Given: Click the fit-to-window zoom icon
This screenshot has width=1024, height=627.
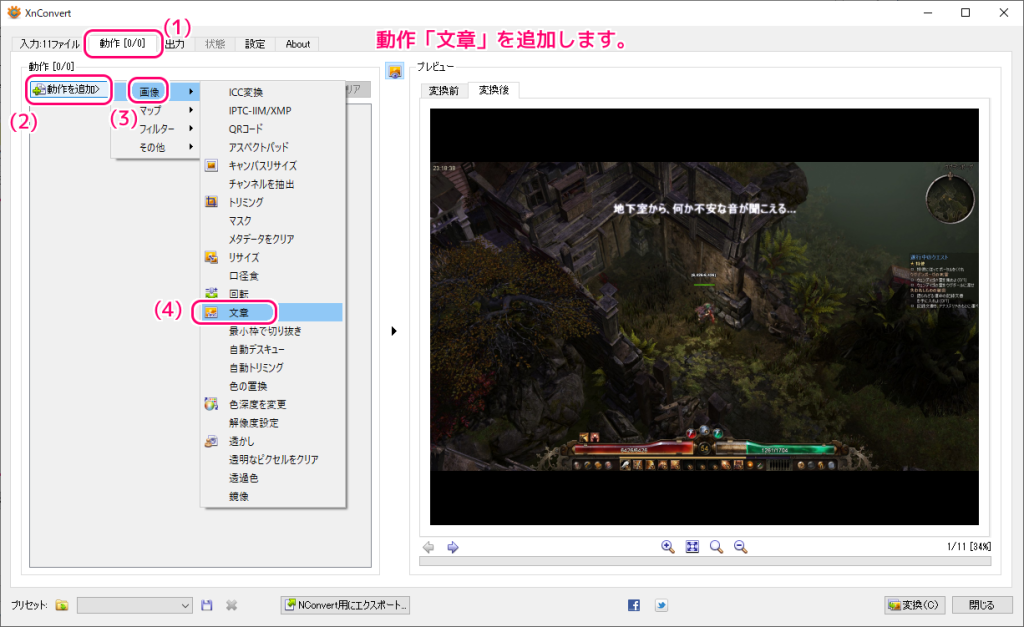Looking at the screenshot, I should (692, 547).
